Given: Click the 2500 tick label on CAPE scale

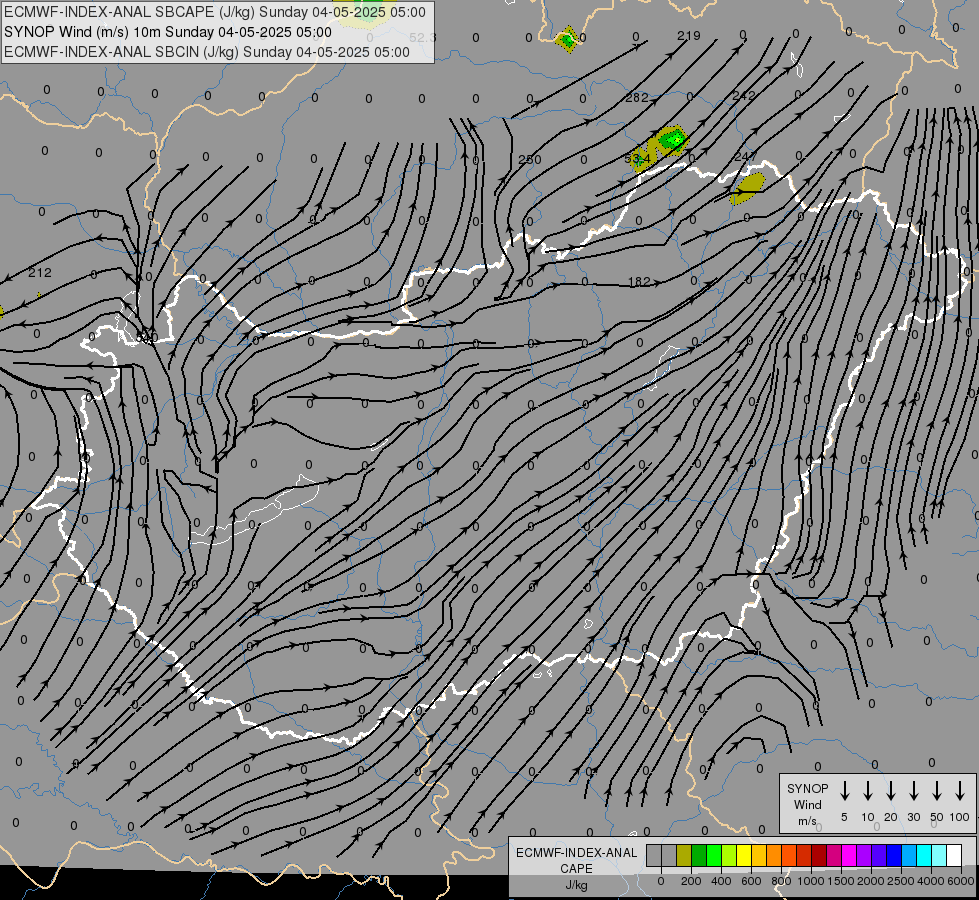Looking at the screenshot, I should [901, 881].
